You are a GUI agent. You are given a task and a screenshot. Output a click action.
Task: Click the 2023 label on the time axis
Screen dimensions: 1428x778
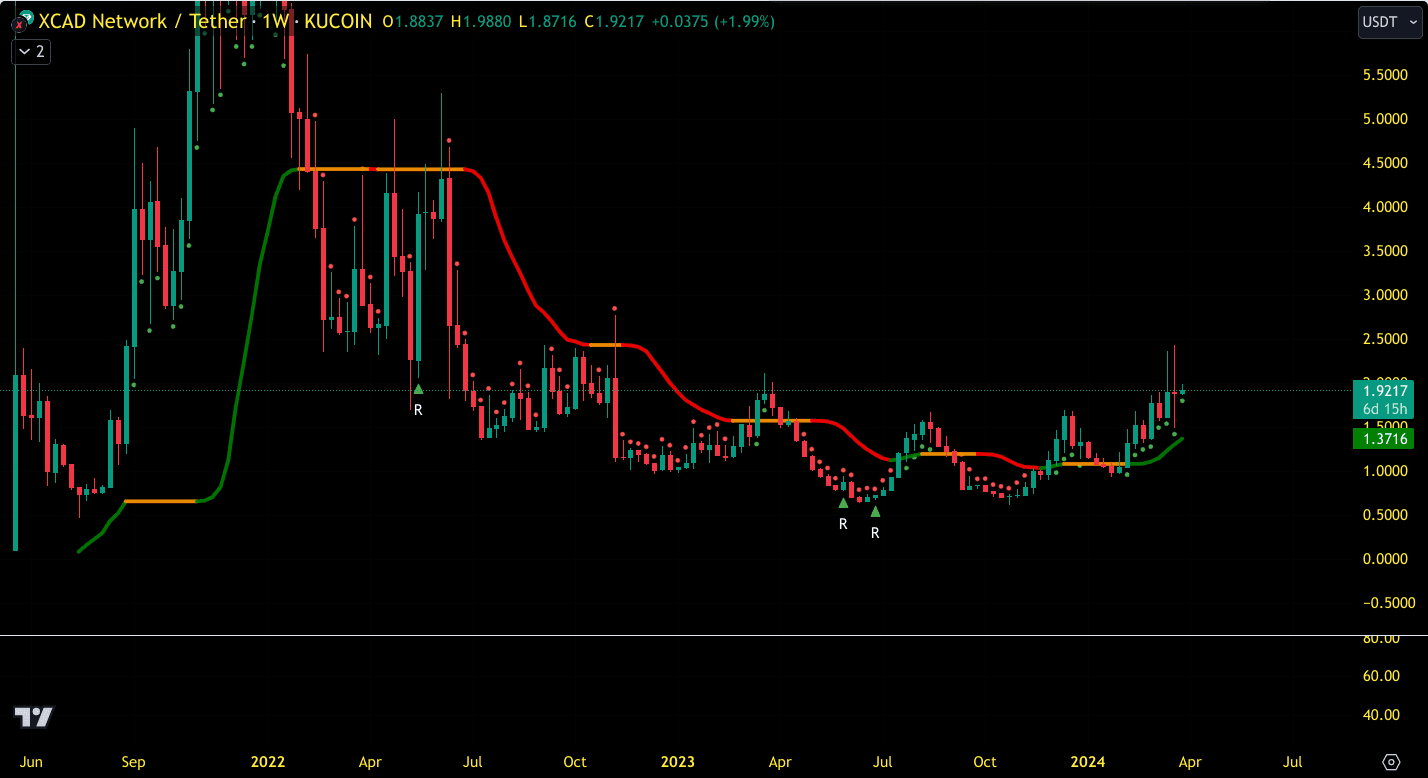pos(677,762)
